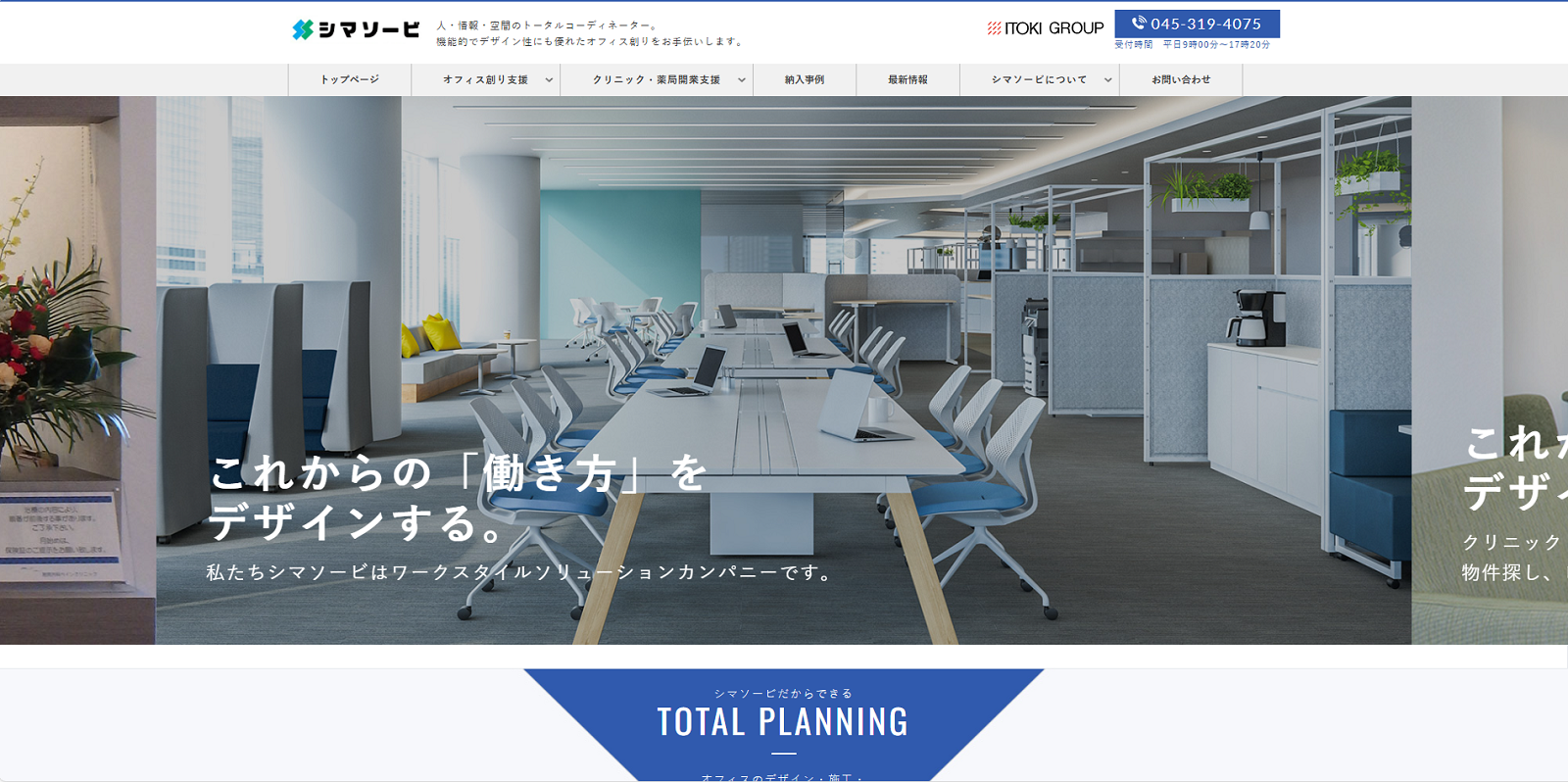Click the header tagline text beside the logo
This screenshot has width=1568, height=782.
pyautogui.click(x=588, y=33)
